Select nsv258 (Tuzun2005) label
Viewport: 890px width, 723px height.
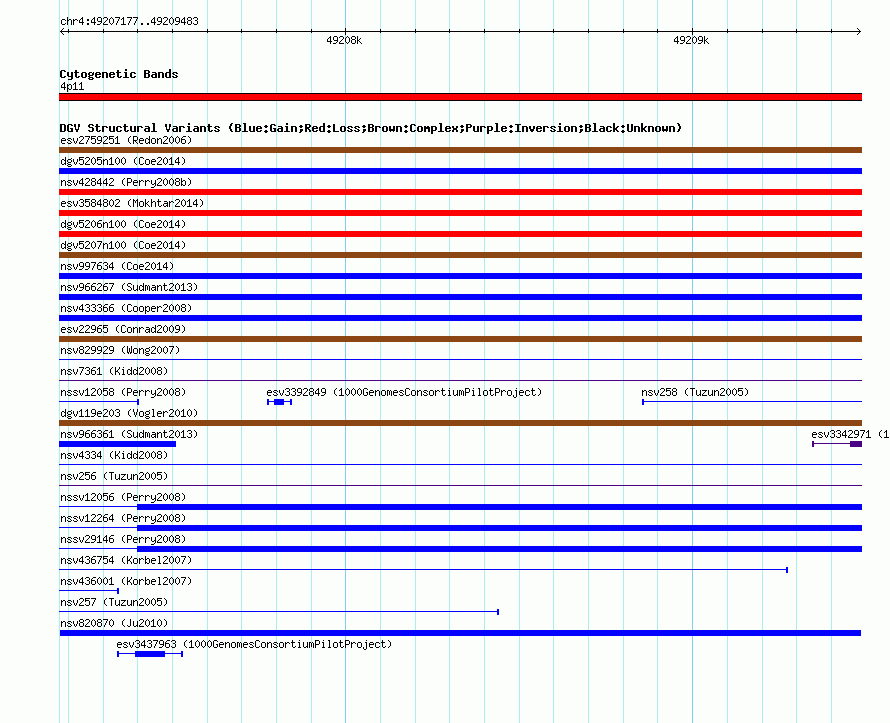(695, 392)
